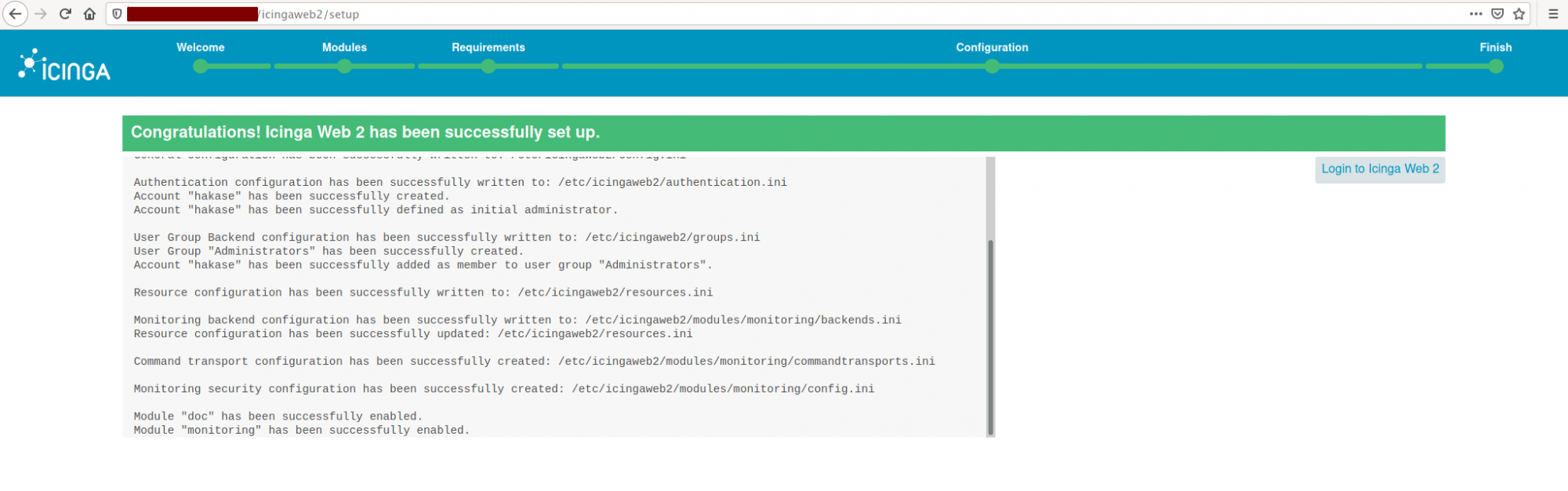
Task: Click the groups.ini User Group Backend line
Action: [x=447, y=238]
